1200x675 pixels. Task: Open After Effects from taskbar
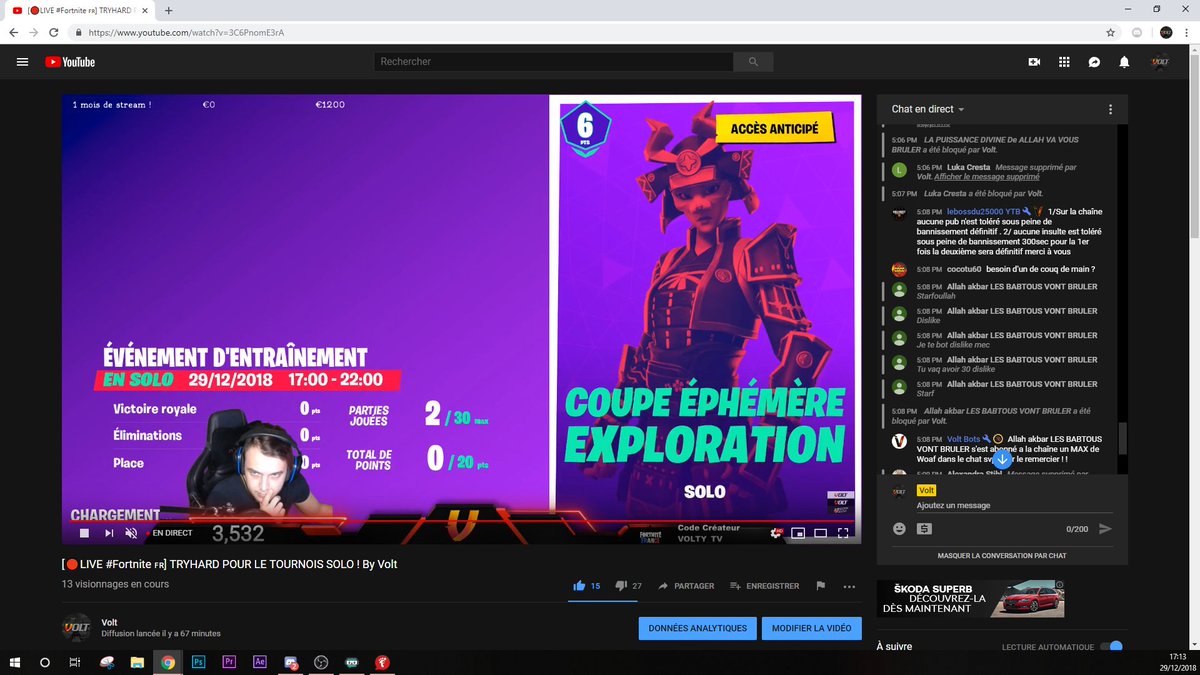coord(260,662)
